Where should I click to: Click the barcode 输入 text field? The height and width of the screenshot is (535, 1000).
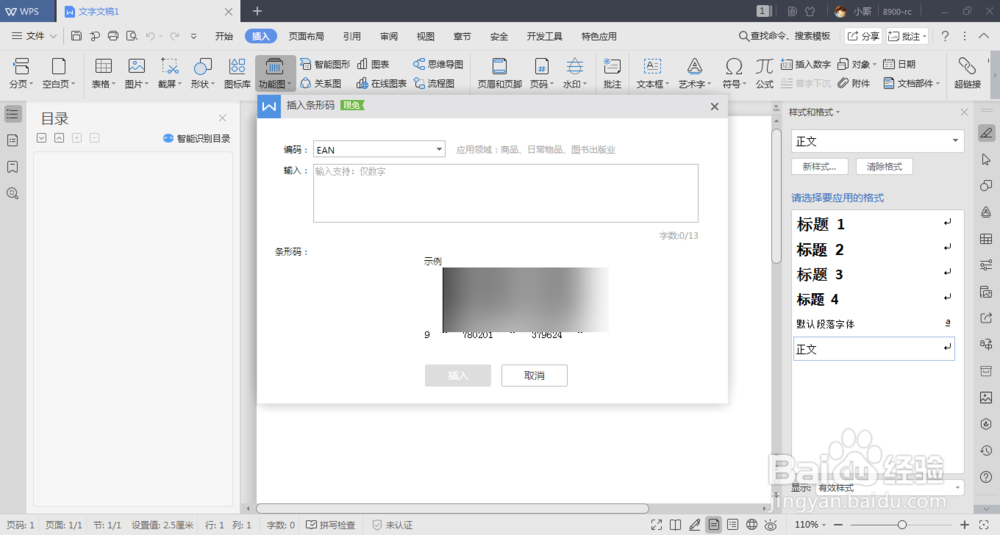coord(505,193)
